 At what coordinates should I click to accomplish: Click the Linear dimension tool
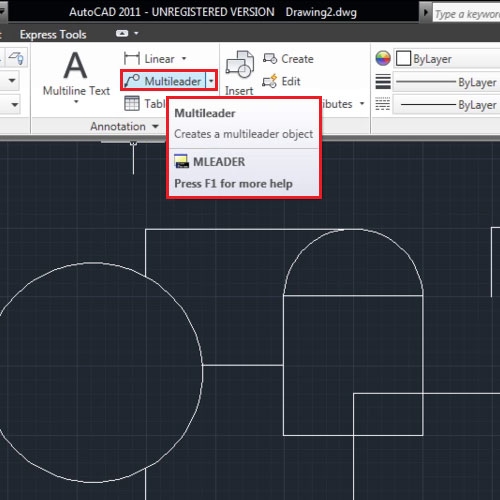click(149, 59)
